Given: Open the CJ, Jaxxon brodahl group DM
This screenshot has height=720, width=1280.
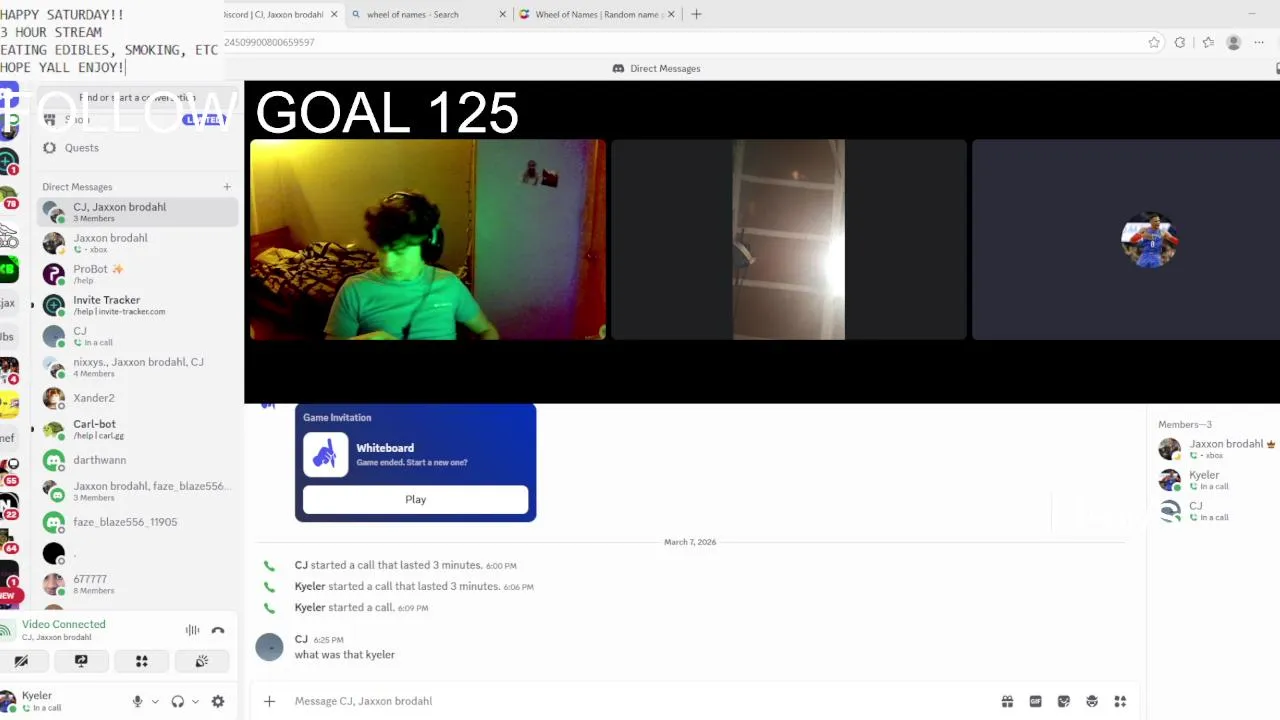Looking at the screenshot, I should point(137,212).
